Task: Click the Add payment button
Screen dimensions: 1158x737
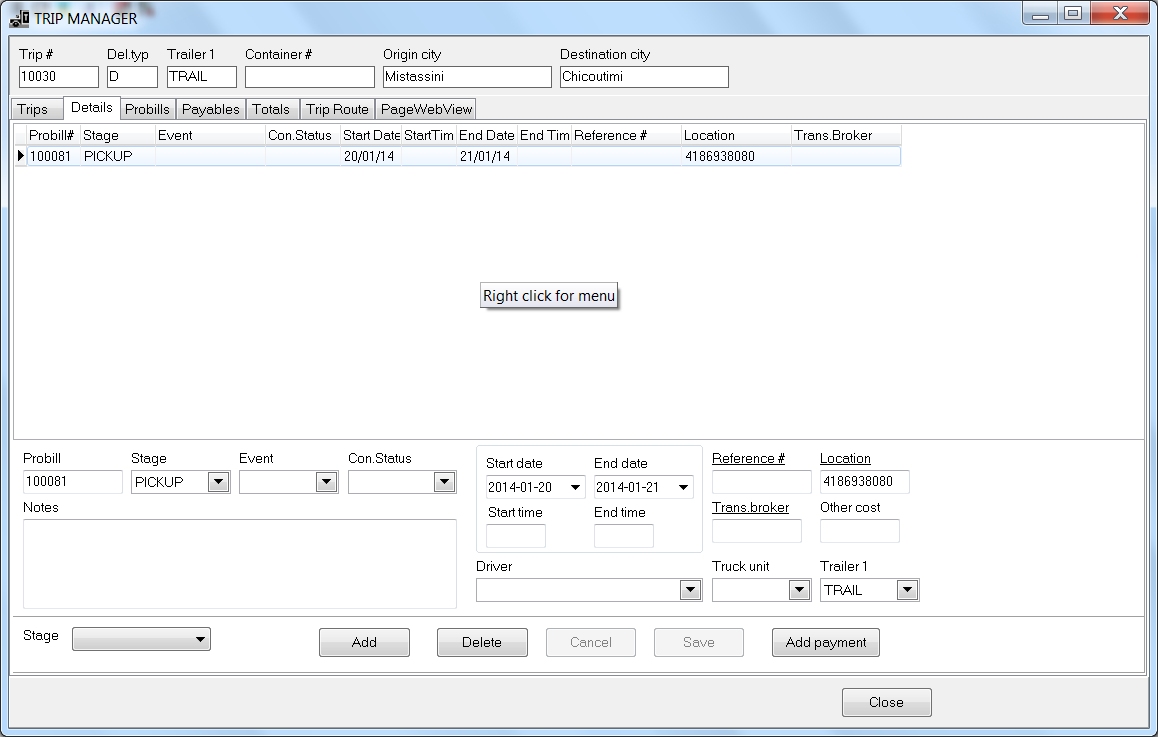Action: tap(825, 642)
